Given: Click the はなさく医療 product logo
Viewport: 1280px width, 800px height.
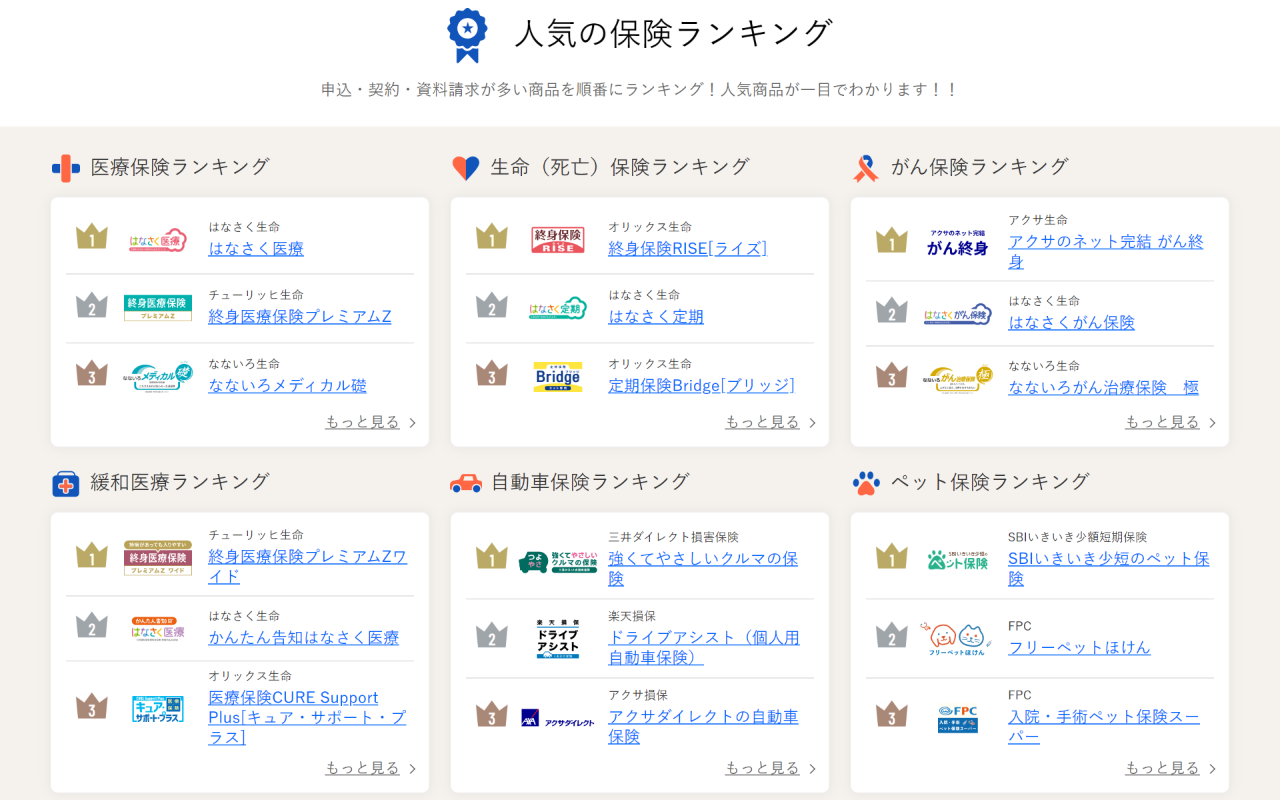Looking at the screenshot, I should tap(158, 240).
